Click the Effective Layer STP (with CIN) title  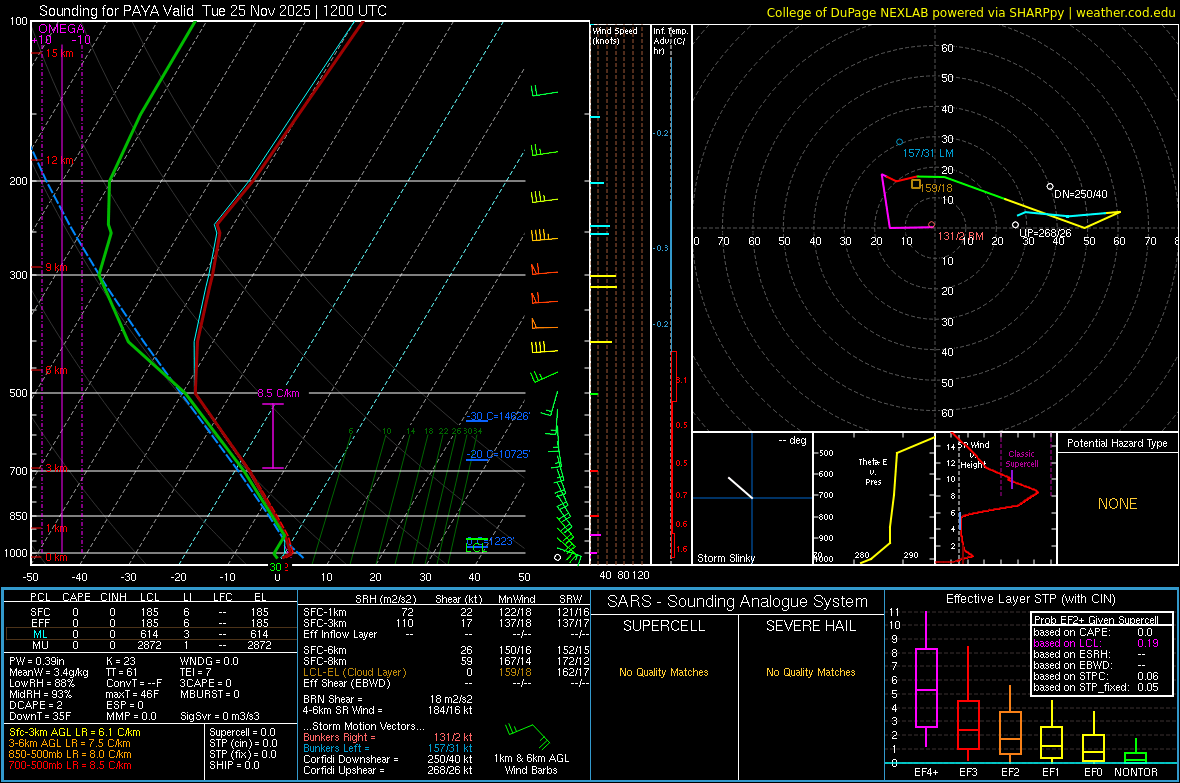[1030, 599]
